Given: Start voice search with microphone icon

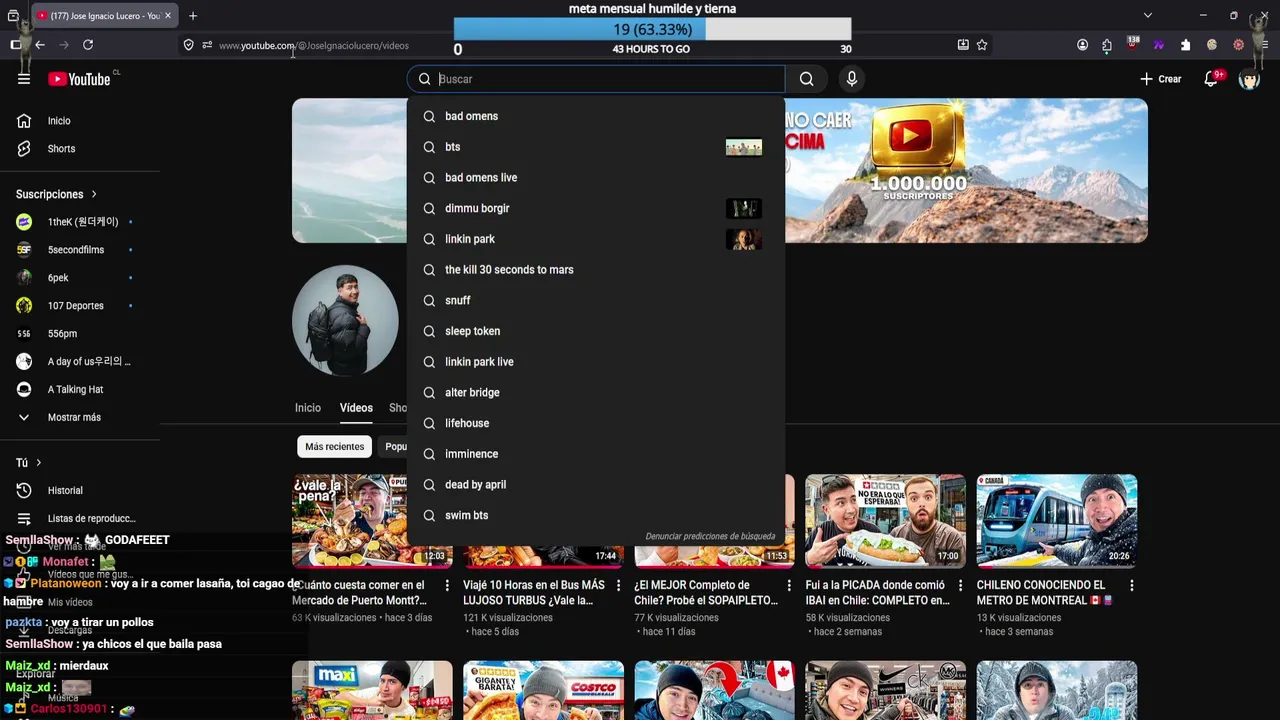Looking at the screenshot, I should [851, 79].
